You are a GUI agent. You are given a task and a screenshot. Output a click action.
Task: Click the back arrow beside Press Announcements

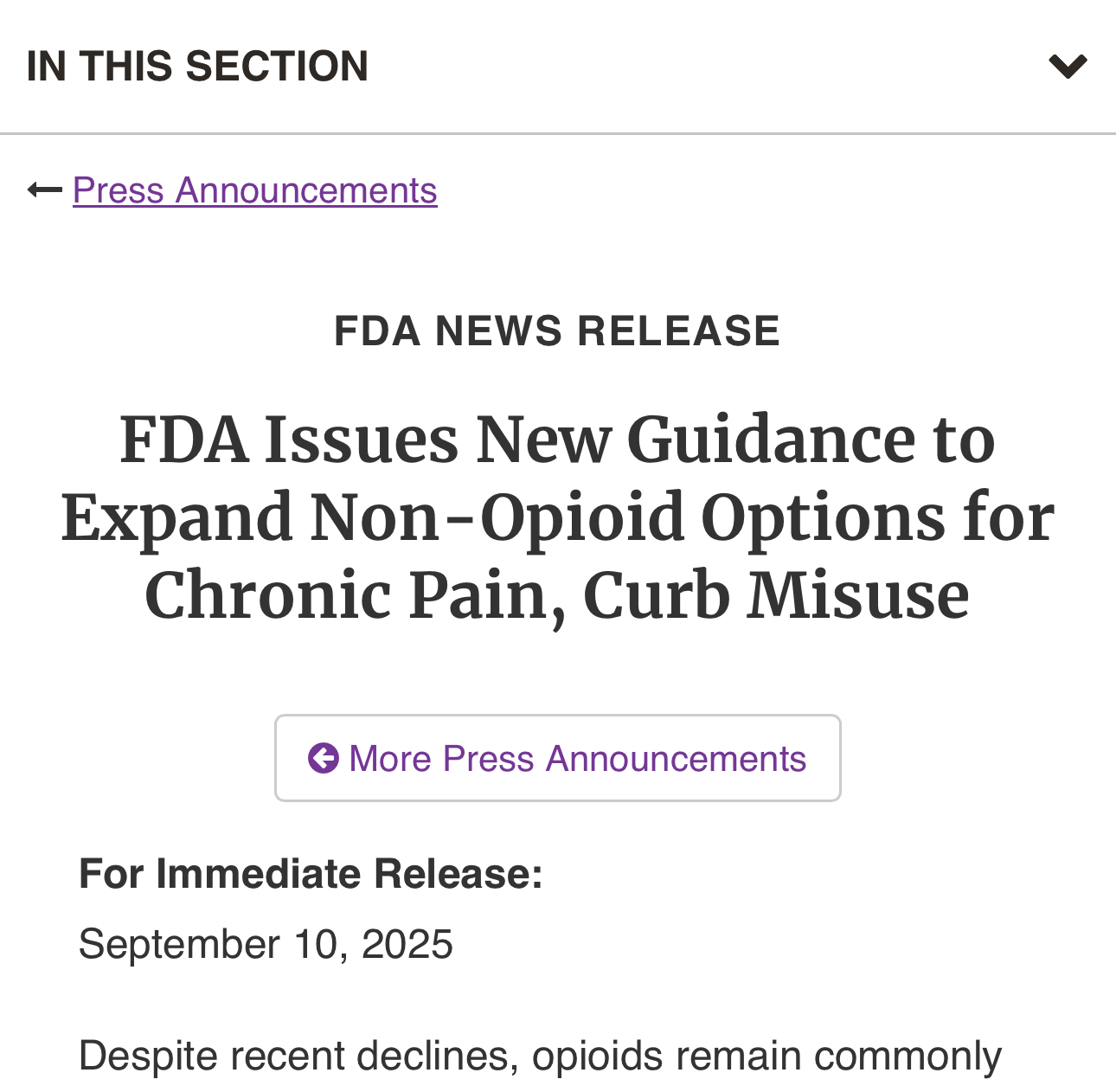[45, 189]
